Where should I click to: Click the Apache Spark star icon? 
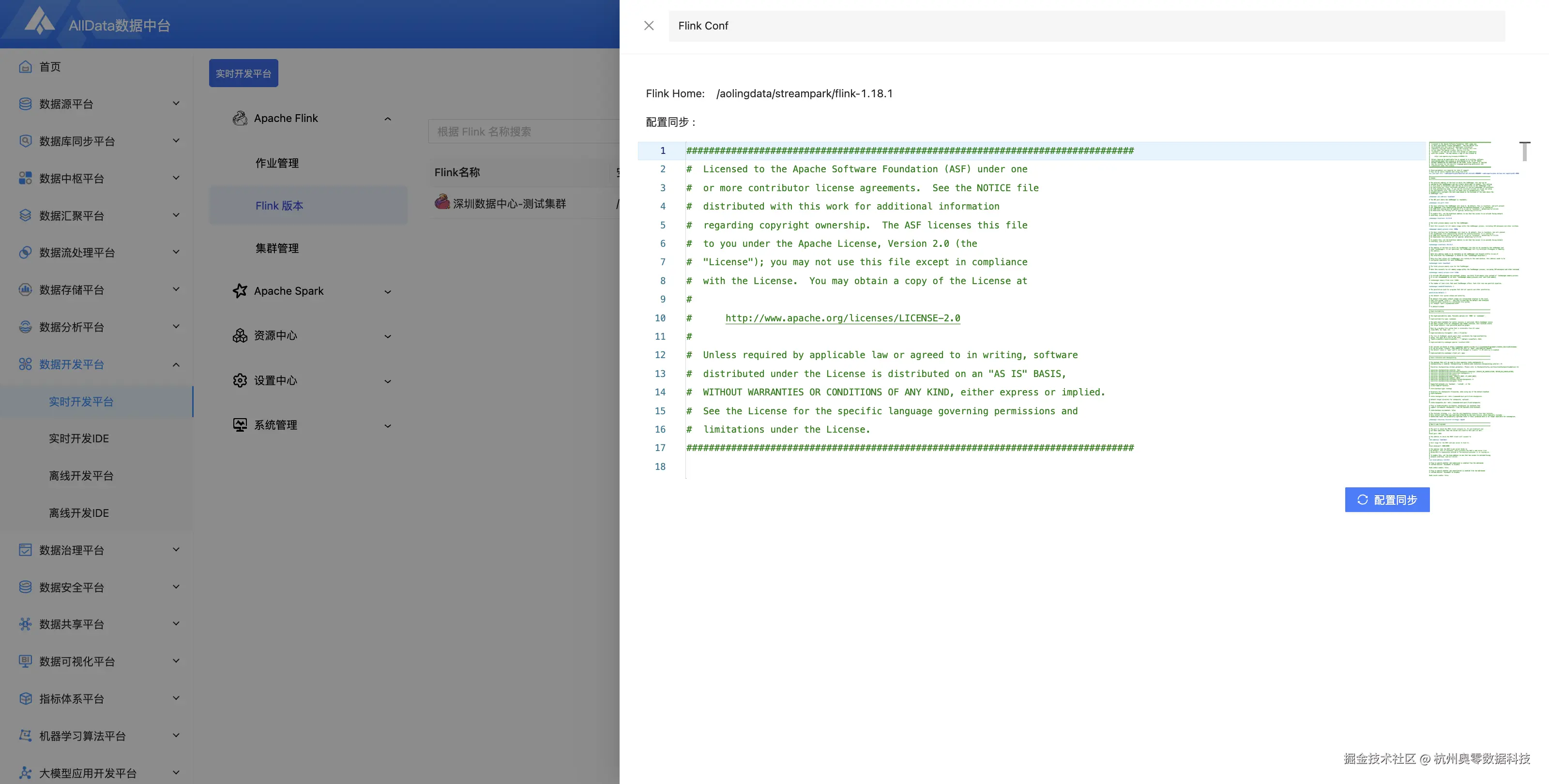coord(240,291)
